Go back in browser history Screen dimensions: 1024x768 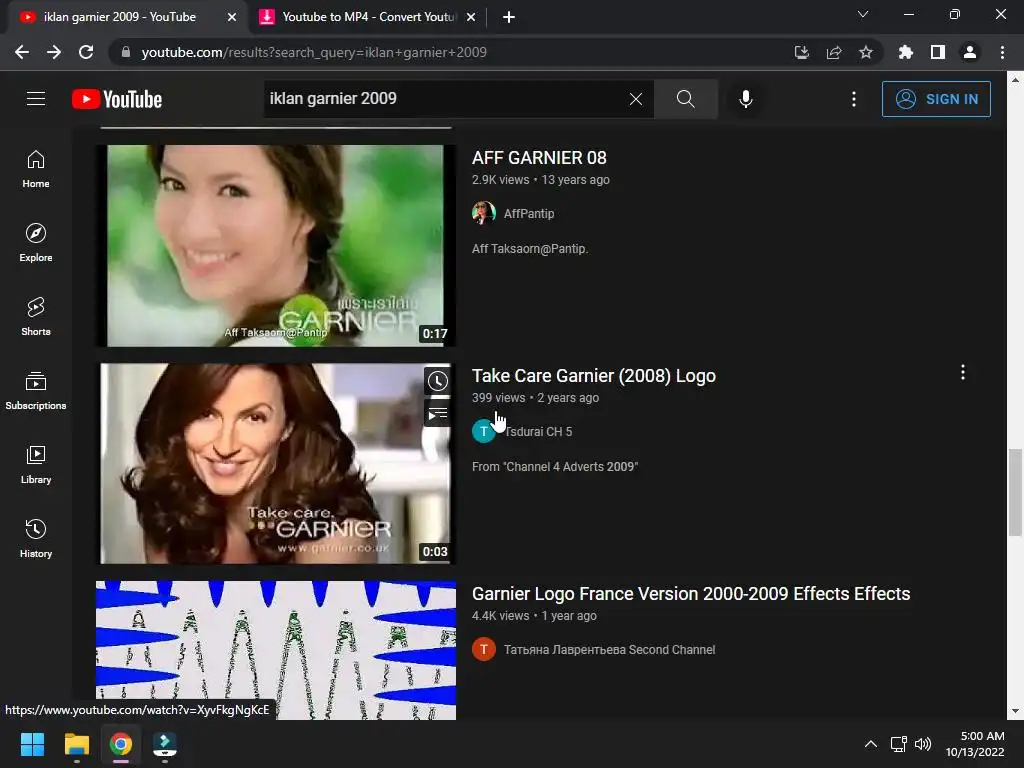tap(22, 52)
